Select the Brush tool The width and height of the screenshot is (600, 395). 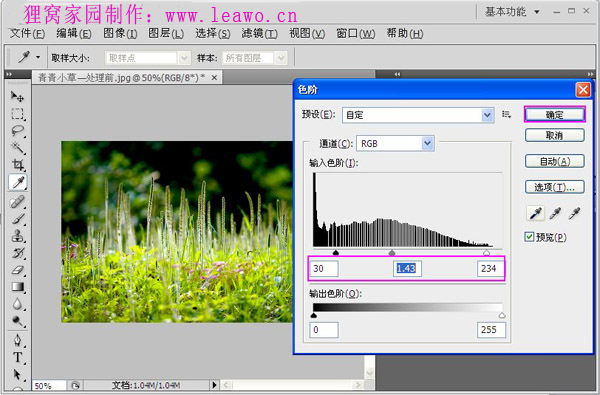point(17,219)
